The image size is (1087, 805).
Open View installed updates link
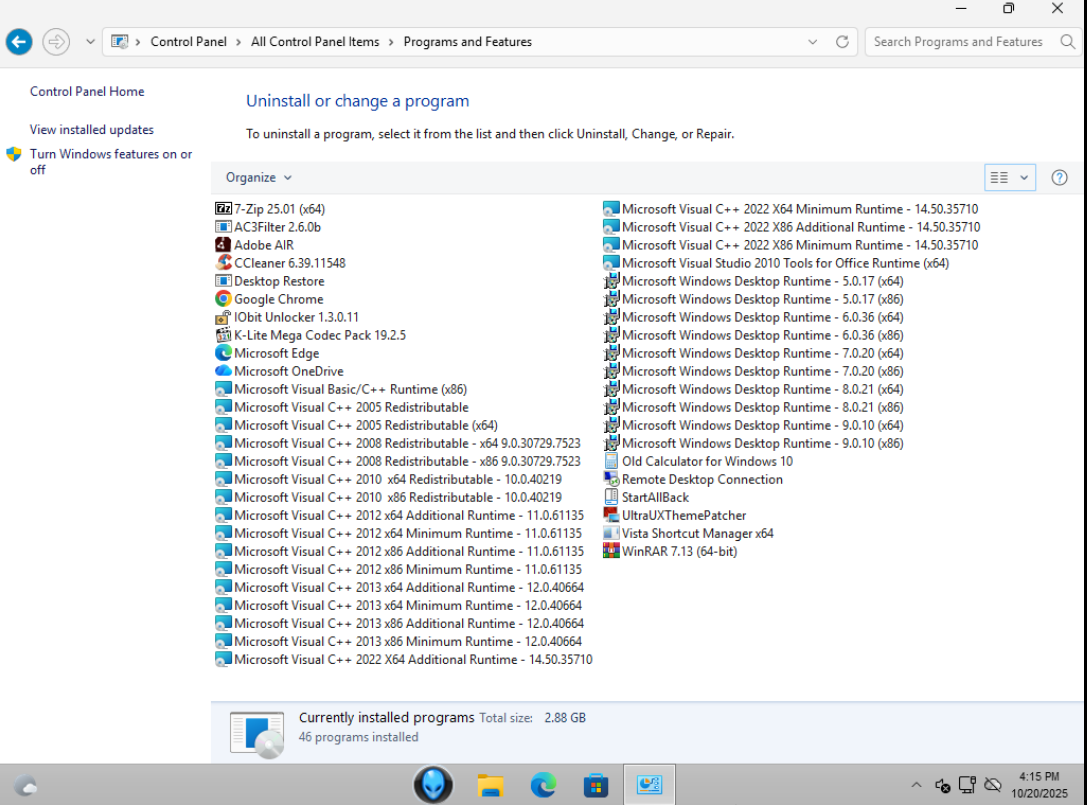tap(92, 130)
